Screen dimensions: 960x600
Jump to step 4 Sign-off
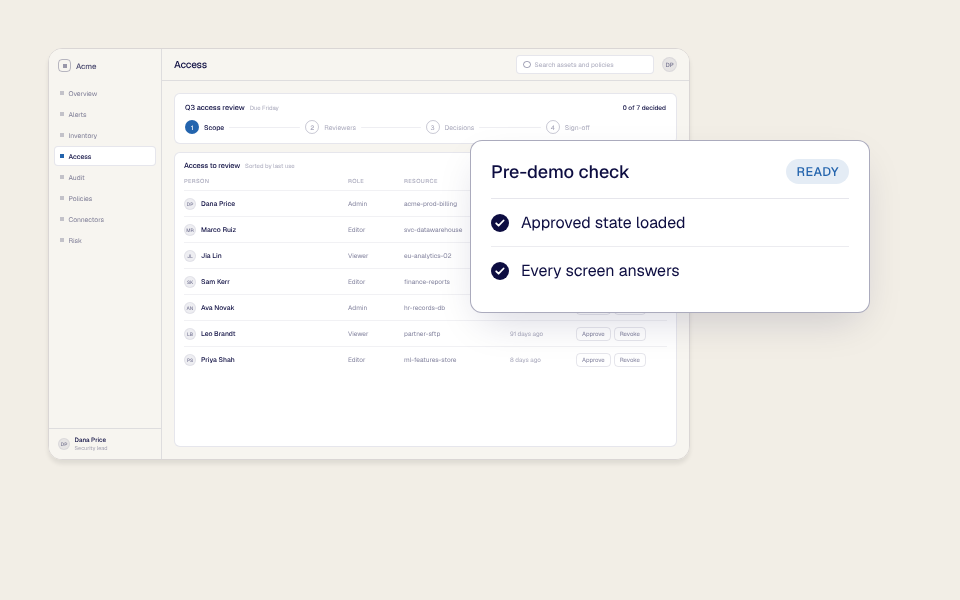pos(568,127)
